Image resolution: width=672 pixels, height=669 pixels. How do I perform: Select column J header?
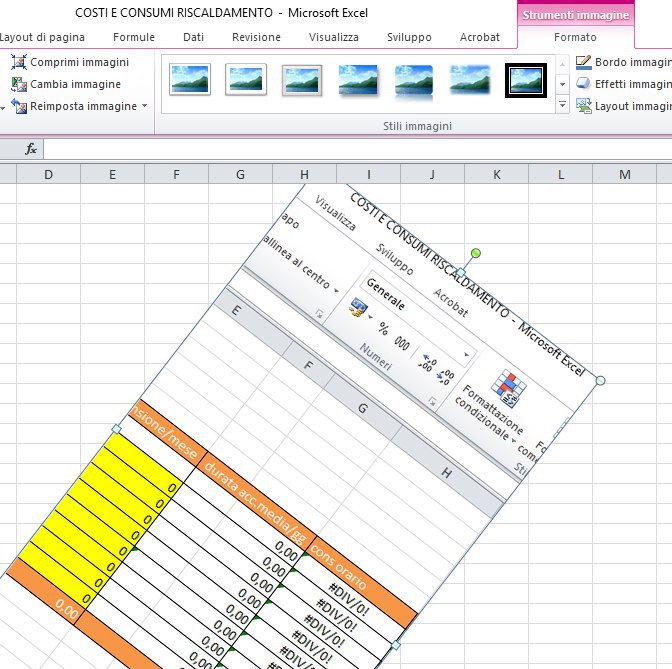pos(432,175)
